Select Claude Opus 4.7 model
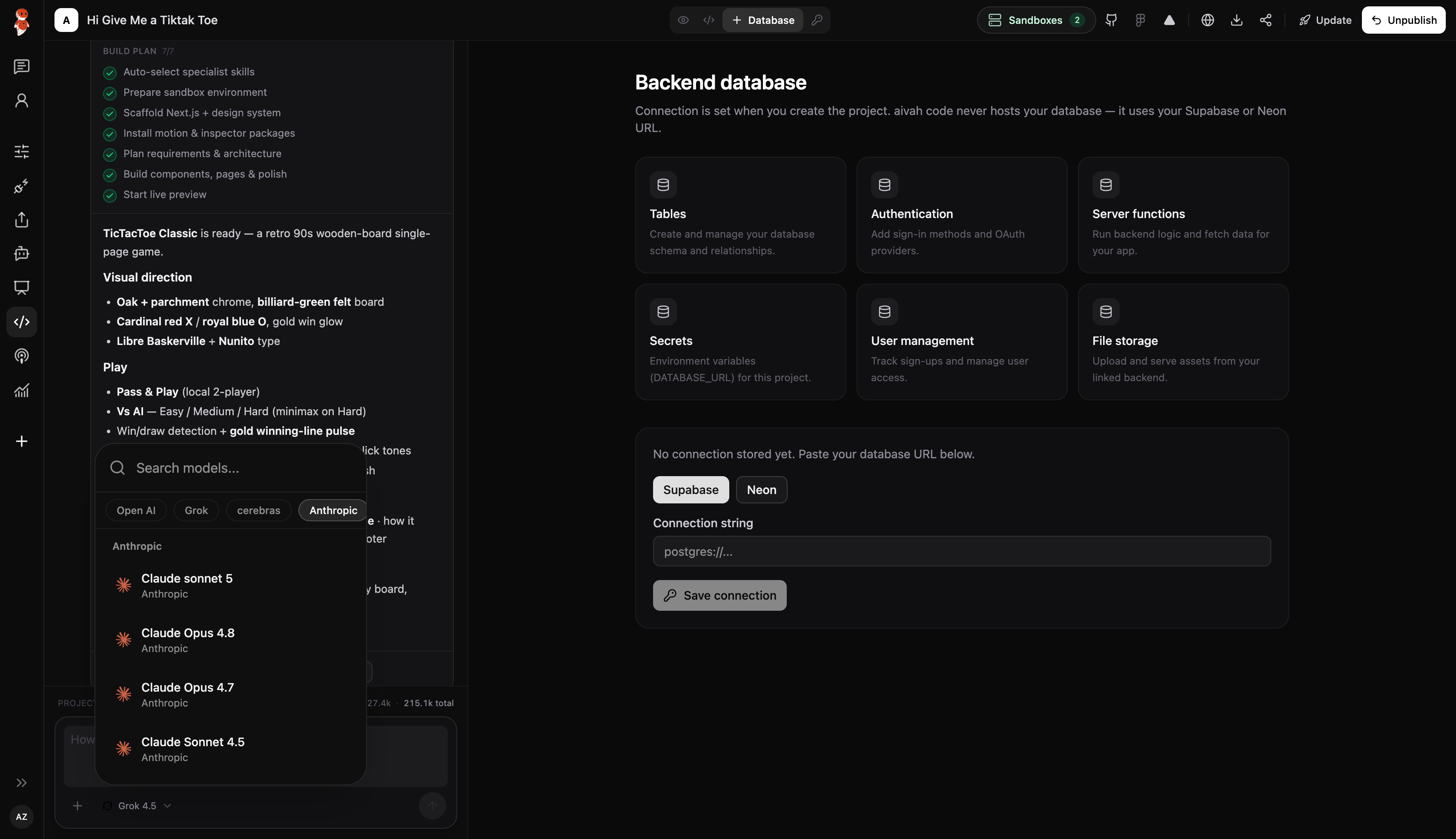1456x839 pixels. 230,694
